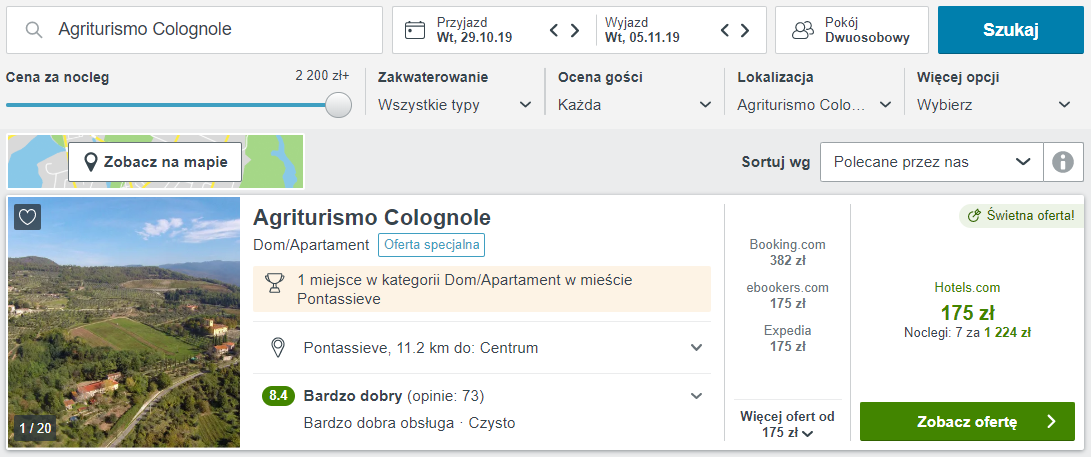Screen dimensions: 1091x457
Task: Click the search magnifier icon
Action: coord(34,30)
